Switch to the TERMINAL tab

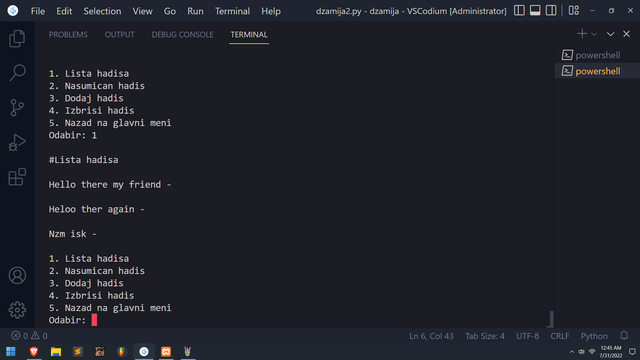pyautogui.click(x=249, y=35)
